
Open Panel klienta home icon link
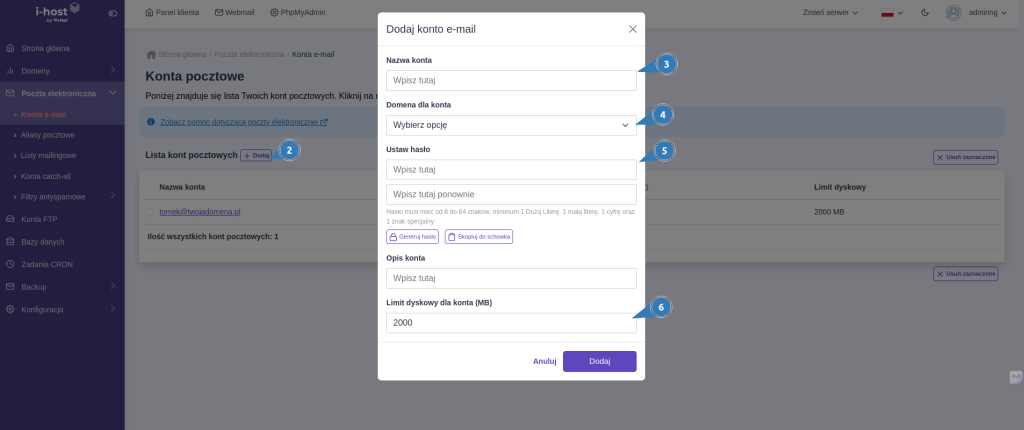172,12
